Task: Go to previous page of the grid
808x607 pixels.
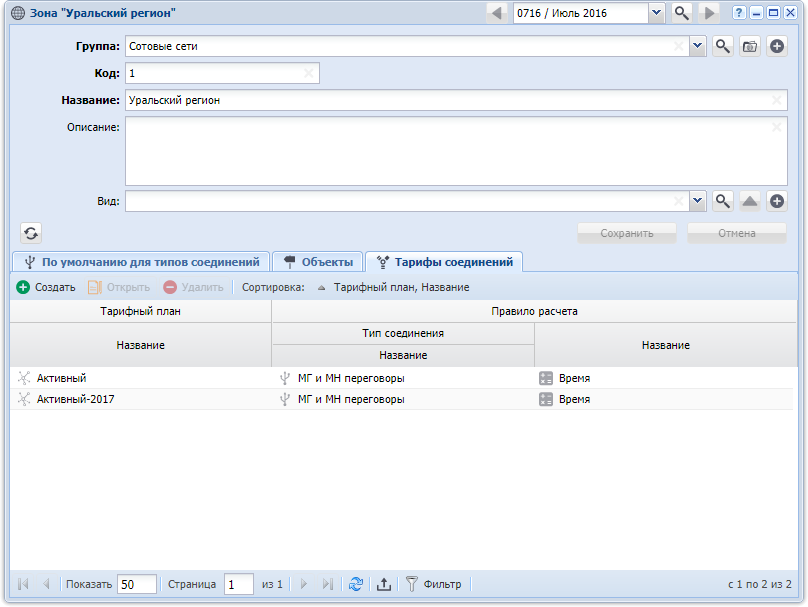Action: pos(46,584)
